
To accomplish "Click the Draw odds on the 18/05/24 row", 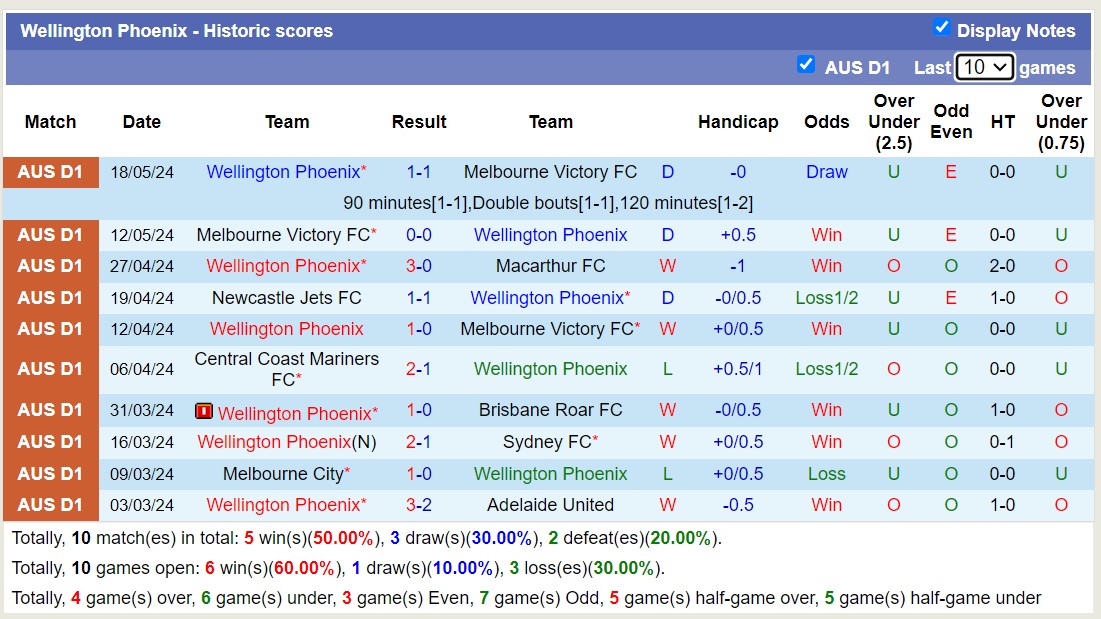I will [x=826, y=171].
